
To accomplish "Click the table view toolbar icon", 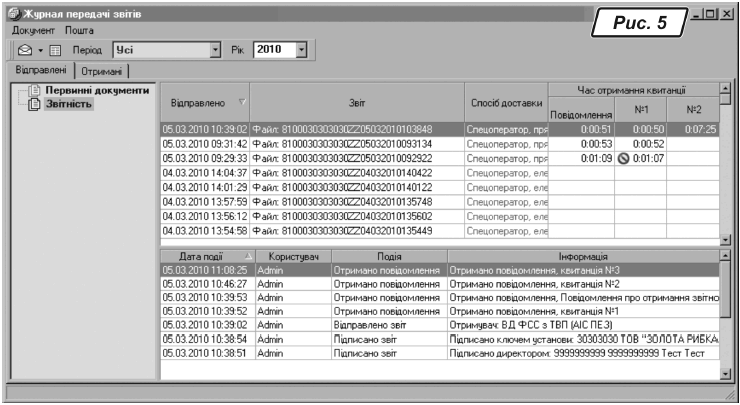I will tap(54, 48).
